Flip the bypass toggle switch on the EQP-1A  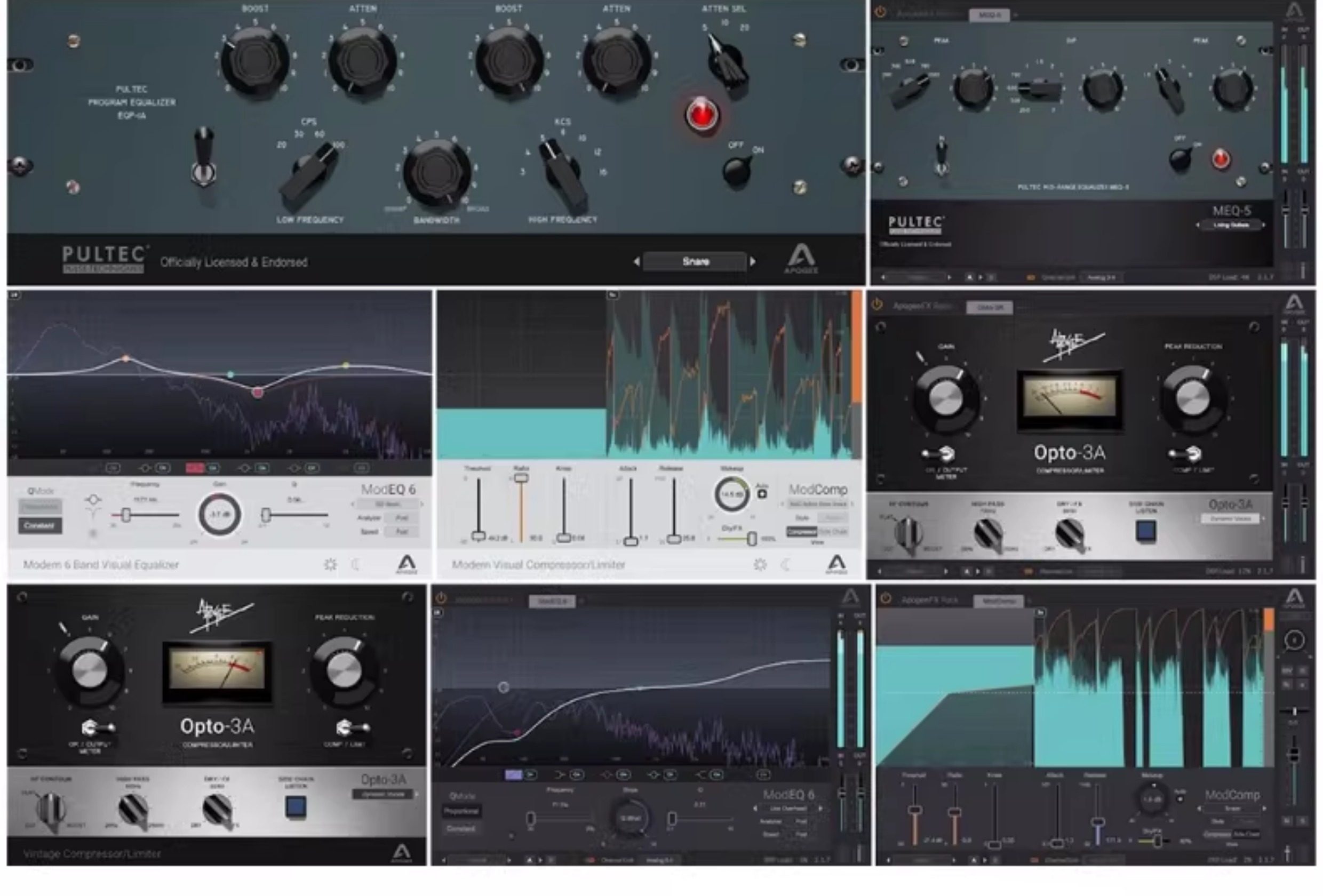click(203, 157)
